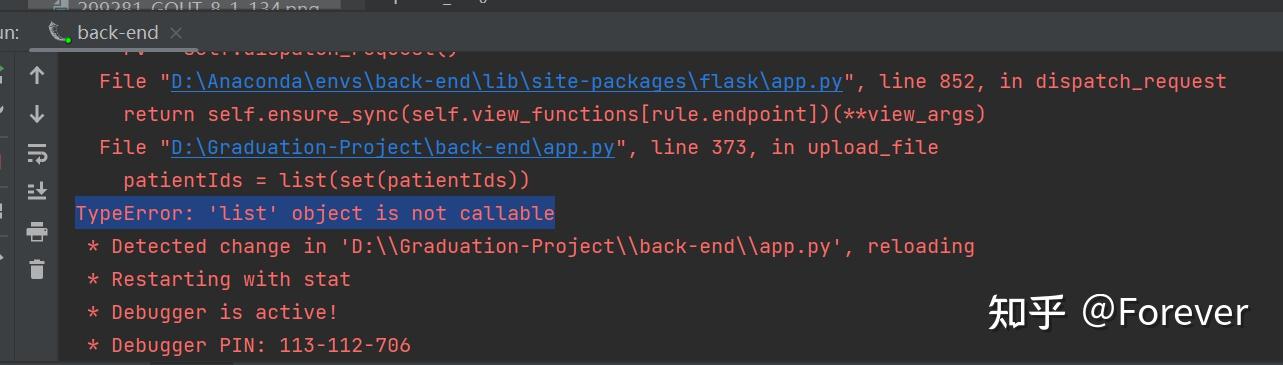Viewport: 1283px width, 365px height.
Task: Click the Up the Stack Trace arrow
Action: click(x=37, y=75)
